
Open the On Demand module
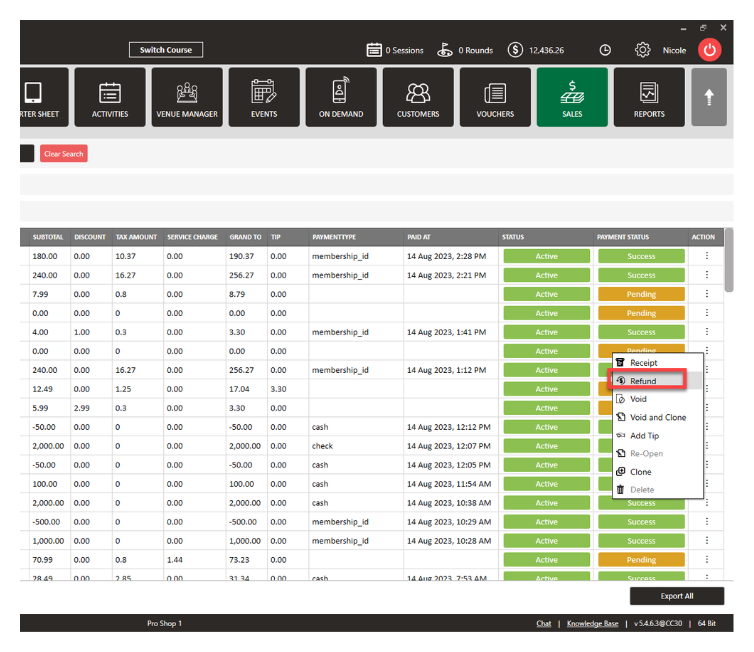341,97
